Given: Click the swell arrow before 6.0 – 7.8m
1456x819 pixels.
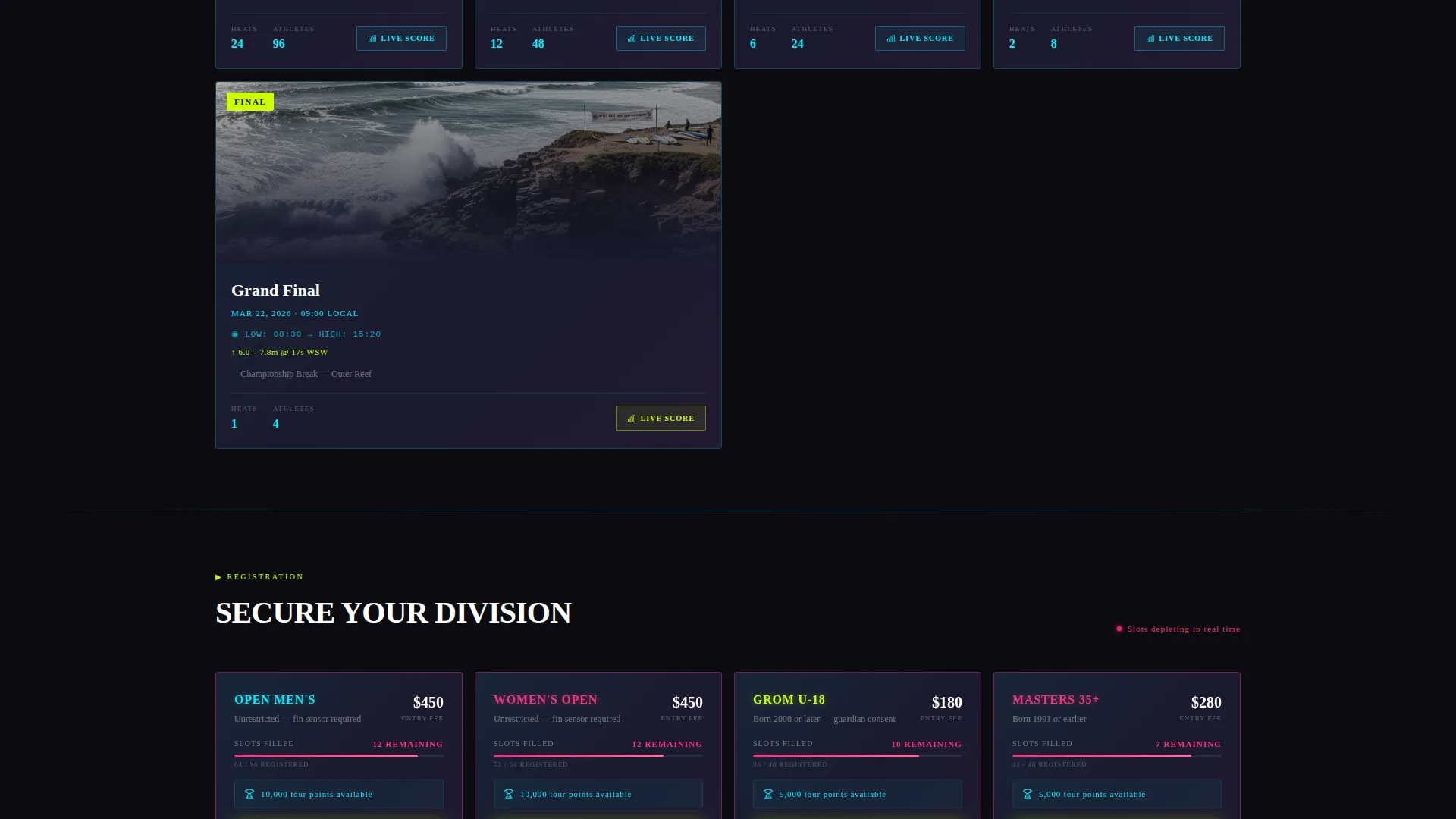Looking at the screenshot, I should click(x=234, y=353).
